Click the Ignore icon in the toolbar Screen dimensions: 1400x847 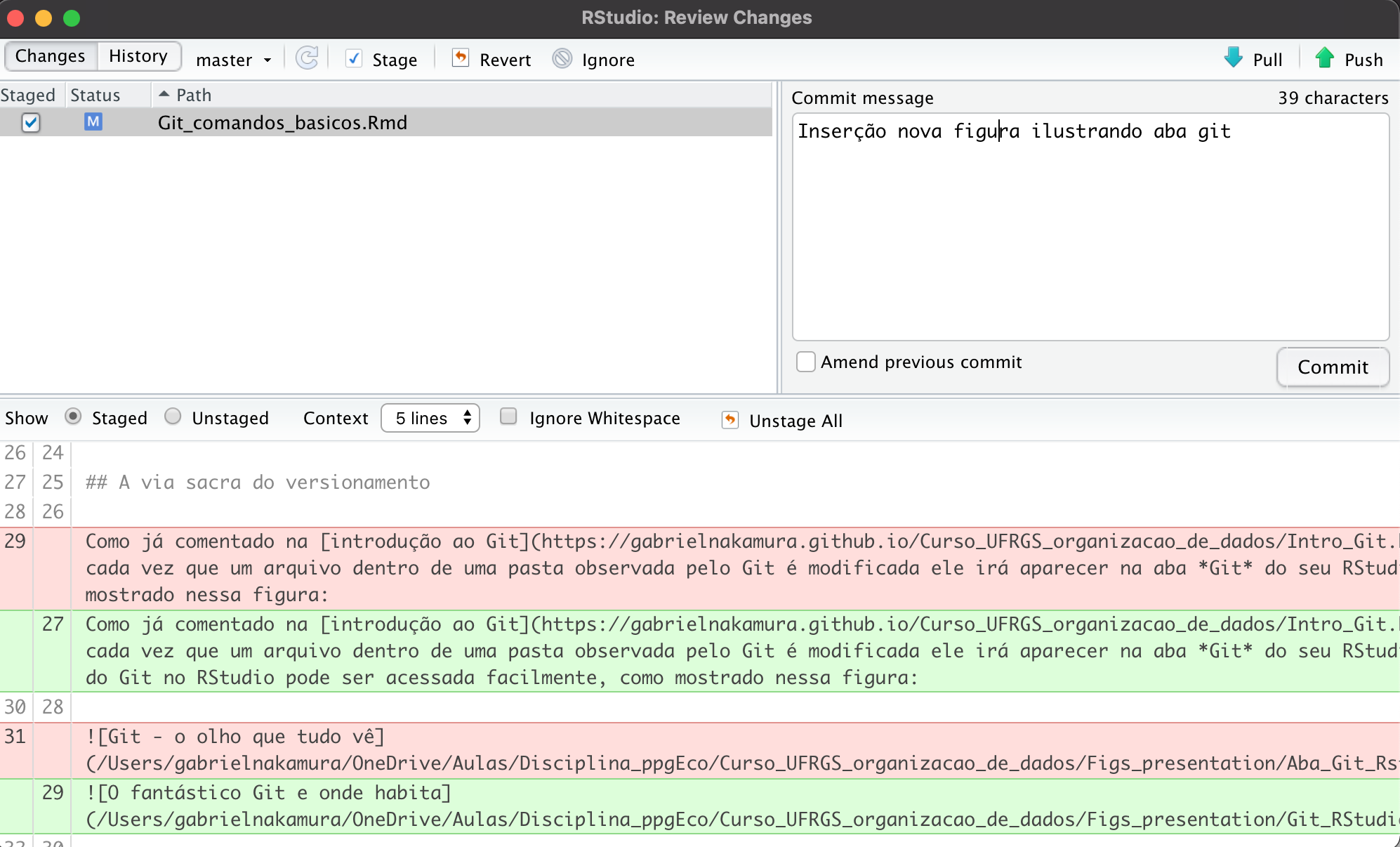click(562, 58)
